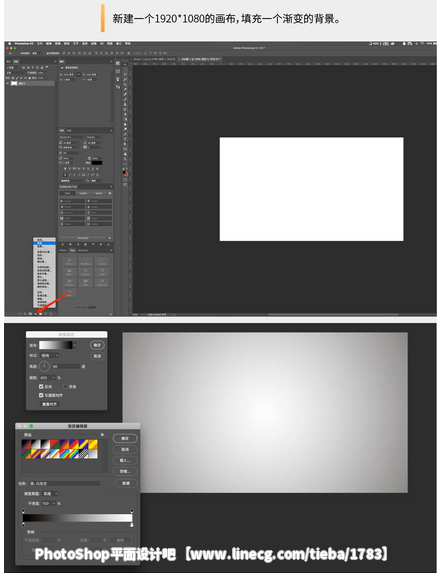This screenshot has height=573, width=443.
Task: Select the Black, White gradient preset
Action: [x=45, y=444]
